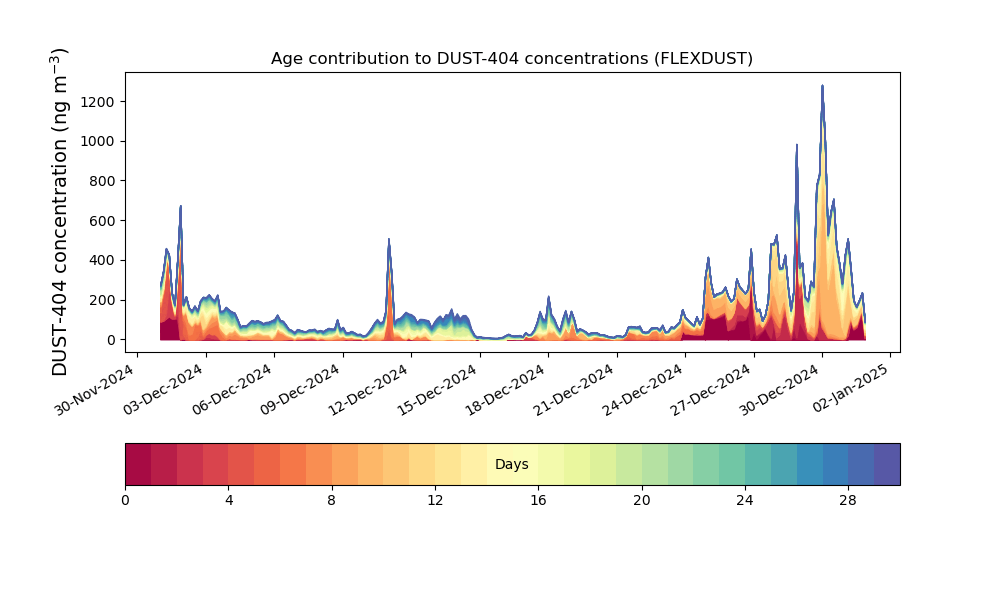1000x600 pixels.
Task: Click y-axis tick value 1000
Action: (x=98, y=142)
